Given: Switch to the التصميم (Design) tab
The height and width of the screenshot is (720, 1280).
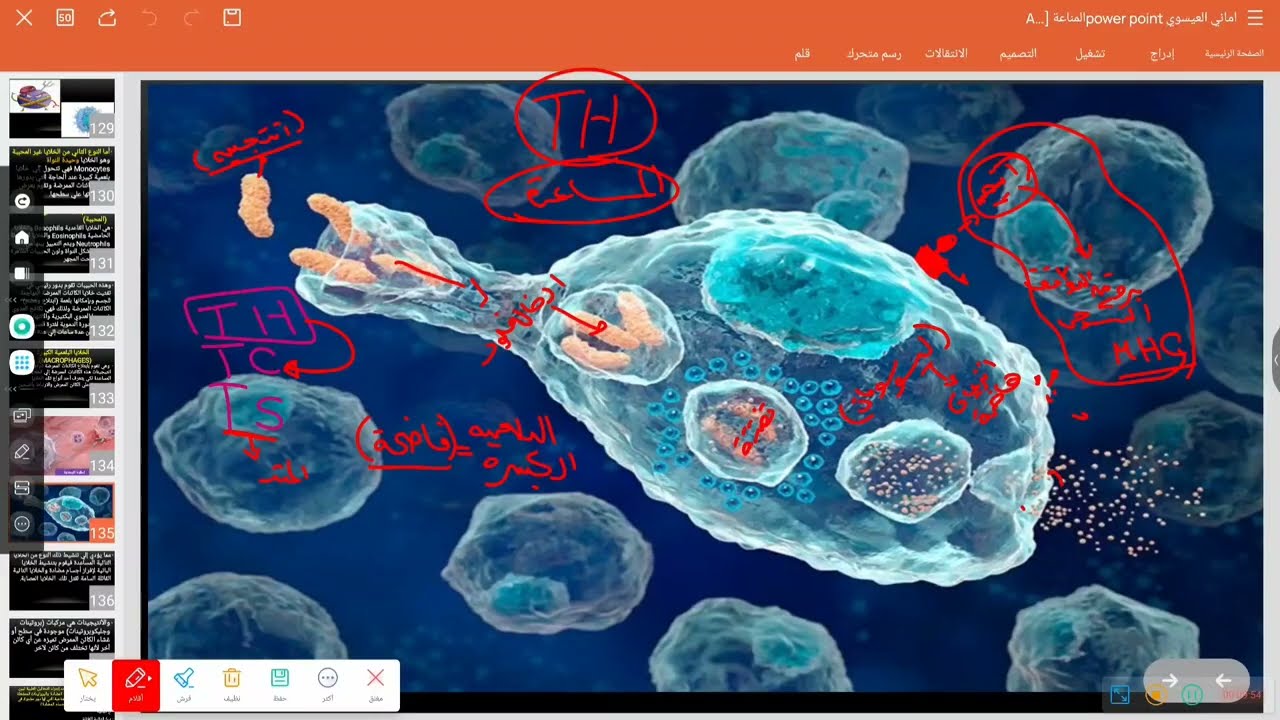Looking at the screenshot, I should [x=1018, y=53].
